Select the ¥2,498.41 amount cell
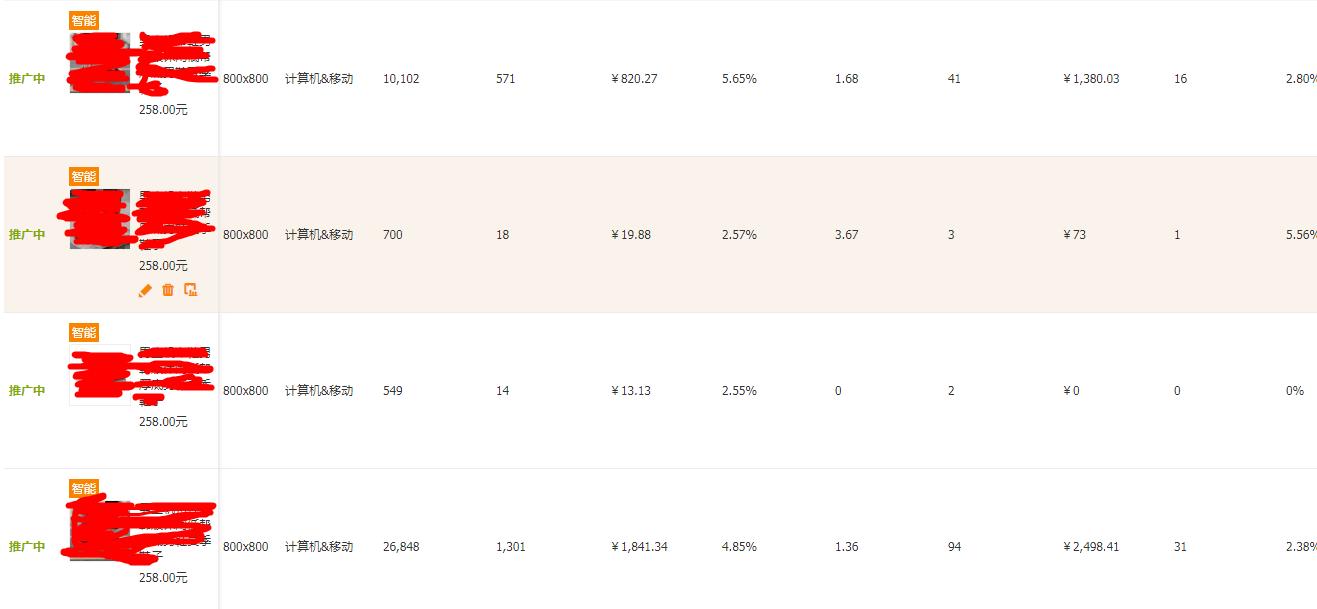This screenshot has height=609, width=1317. pyautogui.click(x=1091, y=547)
